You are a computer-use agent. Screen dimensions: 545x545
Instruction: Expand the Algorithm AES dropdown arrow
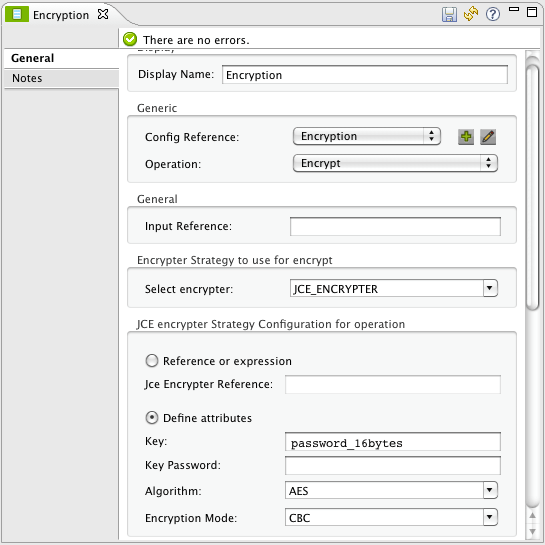tap(490, 490)
